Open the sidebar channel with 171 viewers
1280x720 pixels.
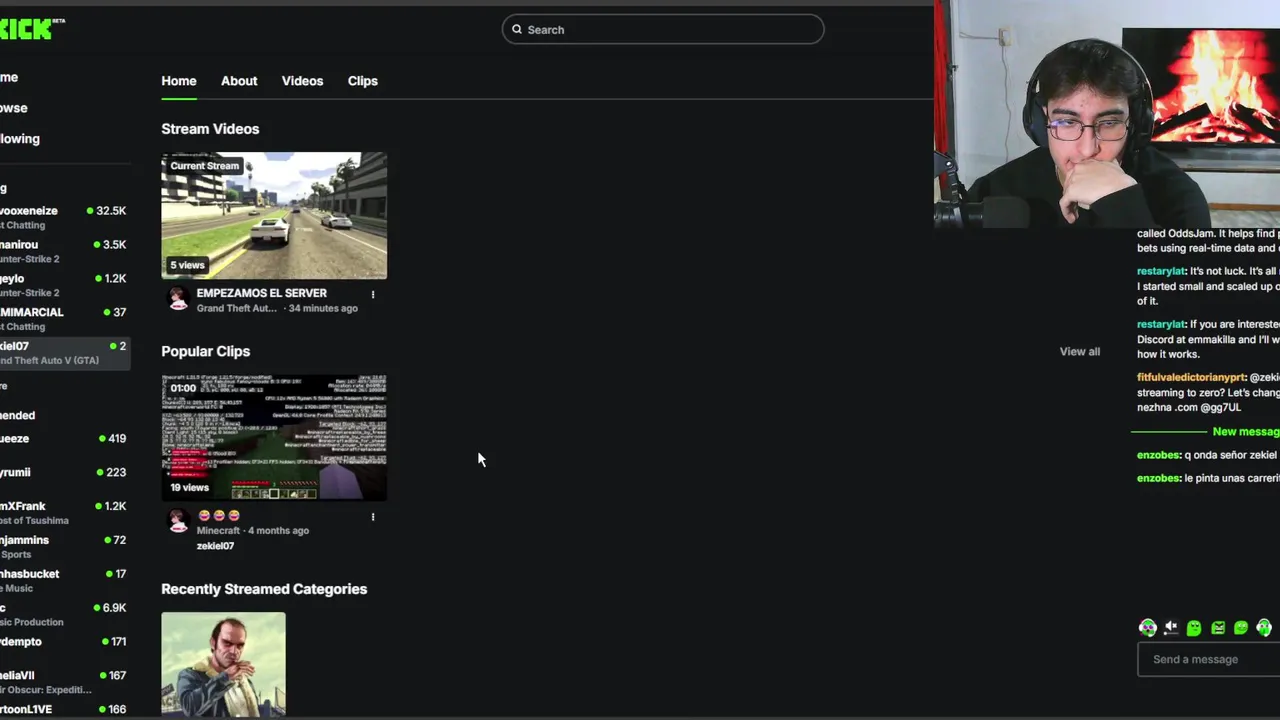point(64,641)
